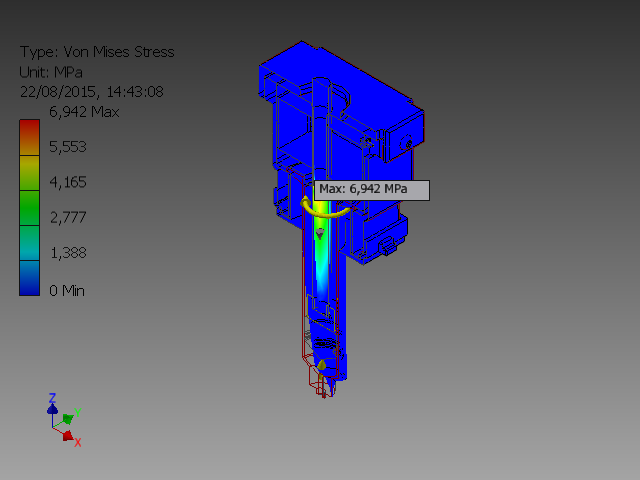This screenshot has width=640, height=480.
Task: Click the Unit: MPa label
Action: tap(51, 72)
